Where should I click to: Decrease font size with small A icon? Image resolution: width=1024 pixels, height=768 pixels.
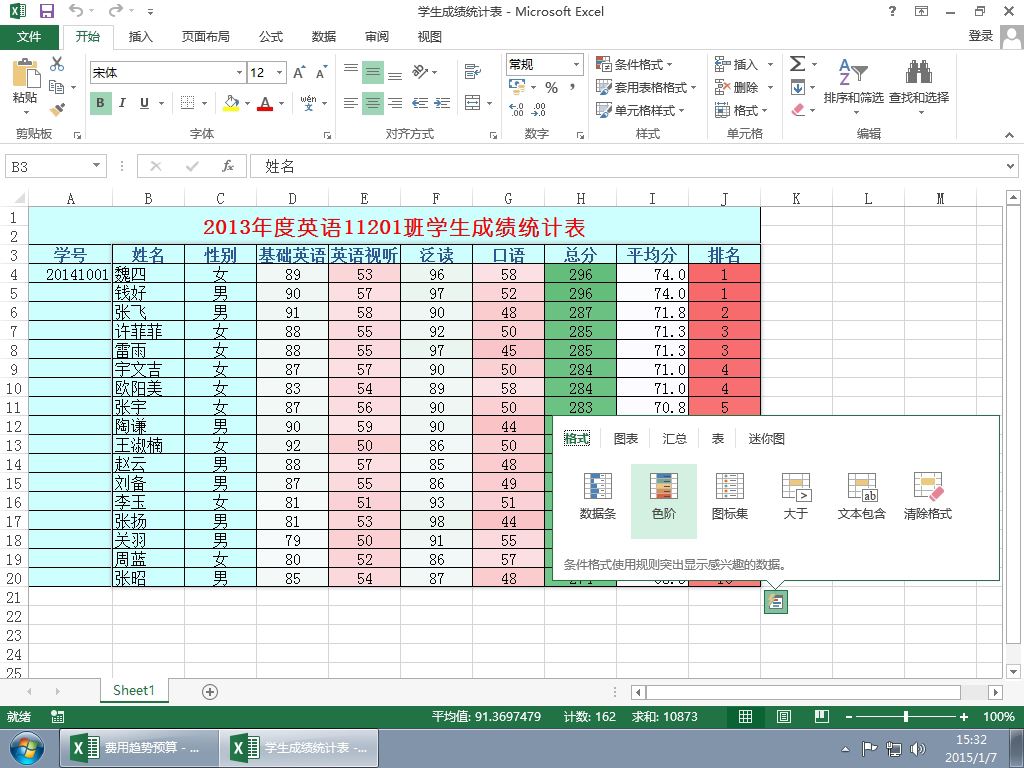tap(321, 72)
